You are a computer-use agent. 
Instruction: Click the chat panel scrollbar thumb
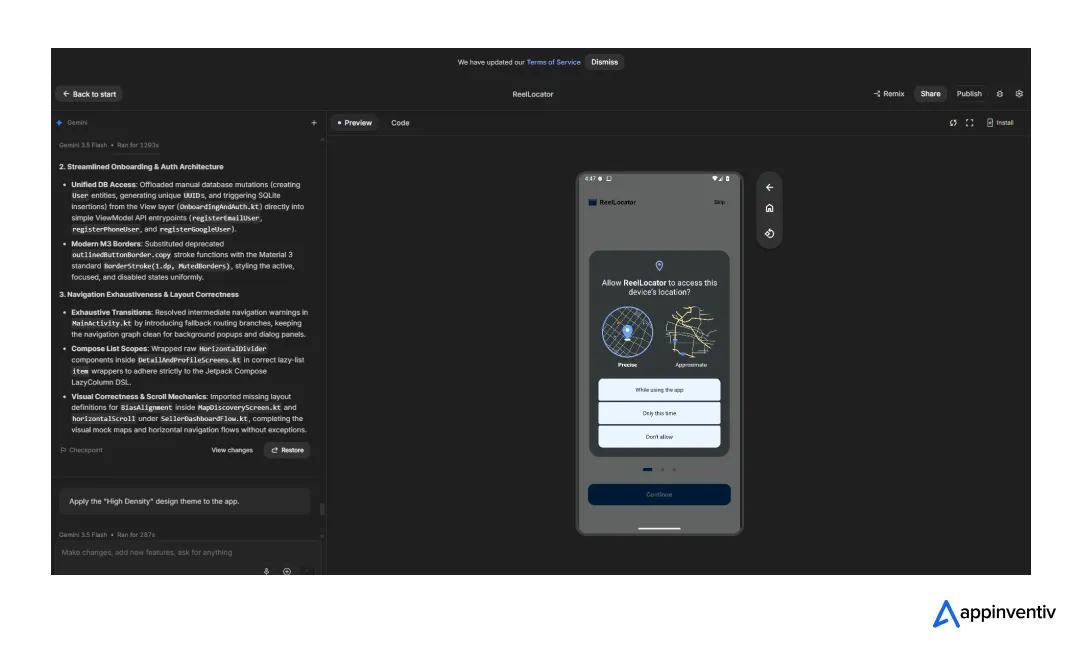322,509
